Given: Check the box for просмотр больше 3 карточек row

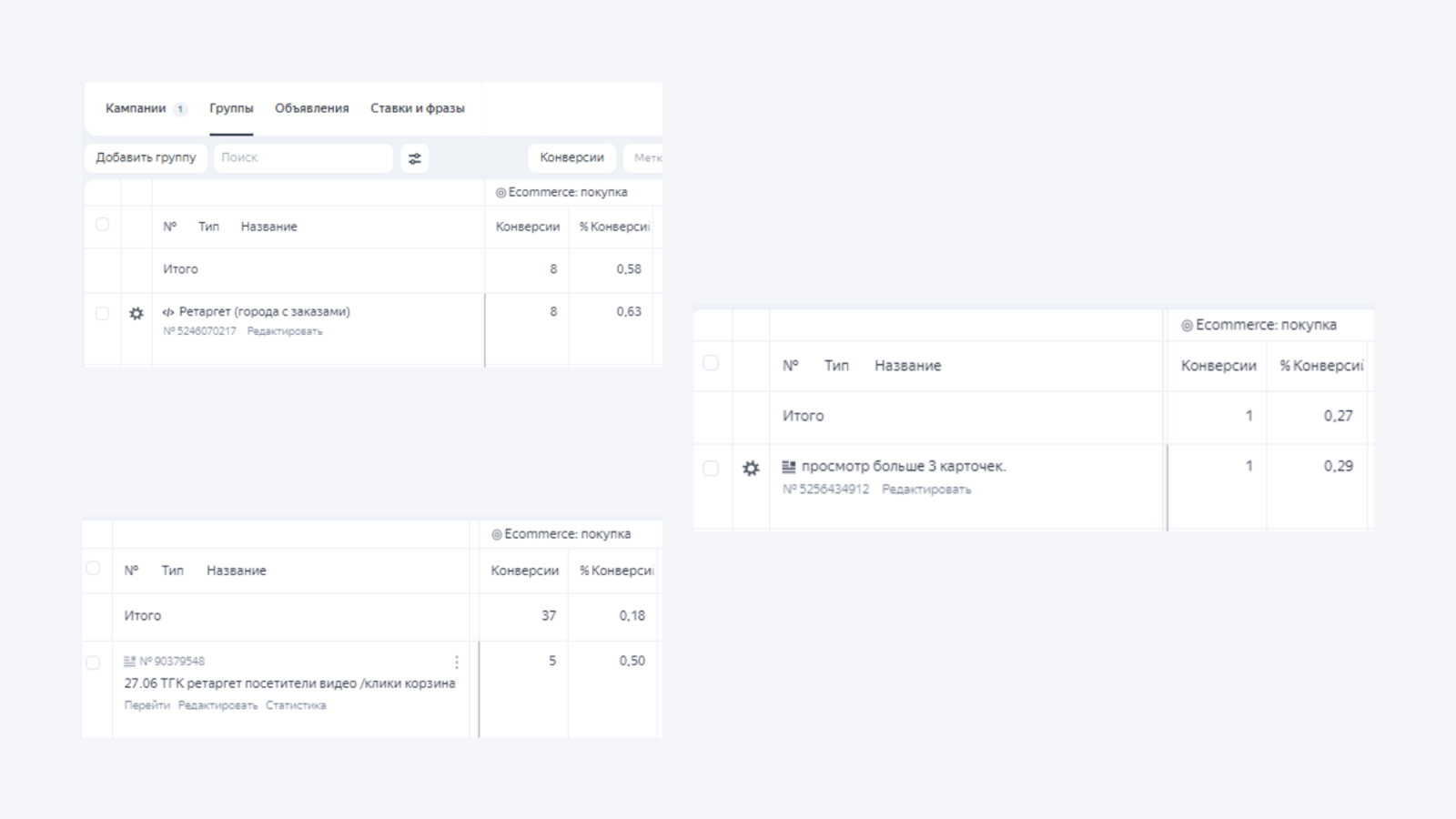Looking at the screenshot, I should (x=711, y=469).
